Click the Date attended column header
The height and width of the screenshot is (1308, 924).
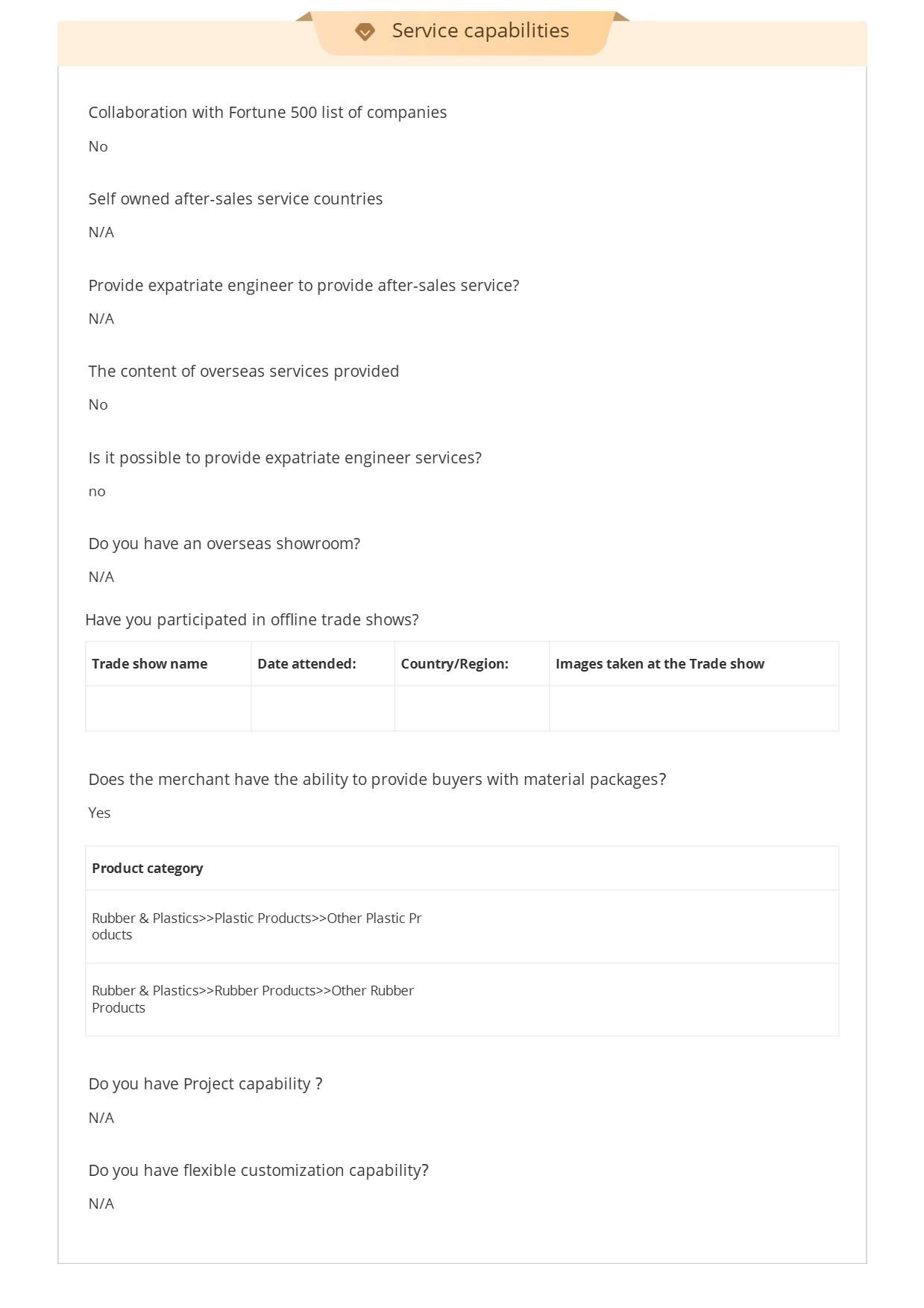click(307, 664)
